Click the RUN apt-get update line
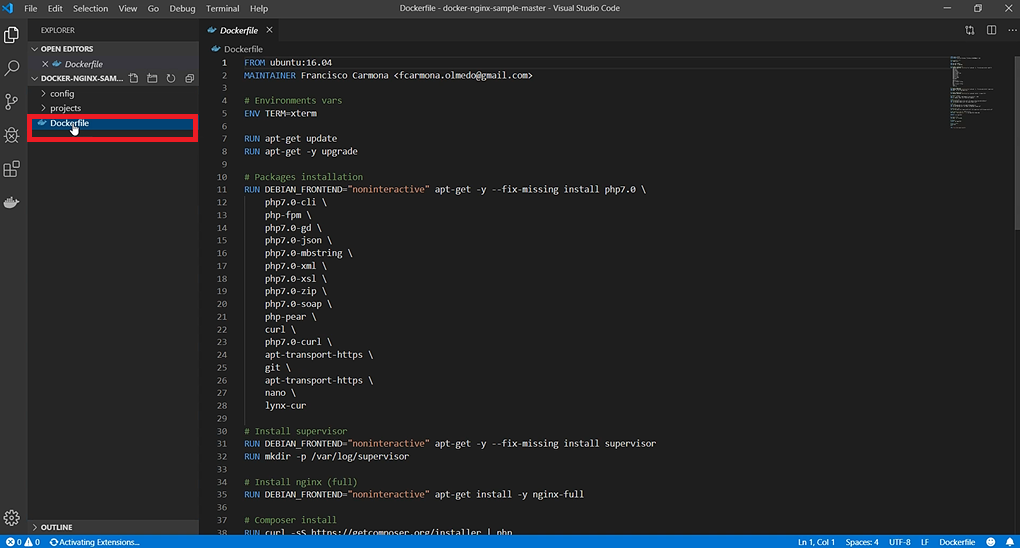The image size is (1020, 548). [291, 139]
